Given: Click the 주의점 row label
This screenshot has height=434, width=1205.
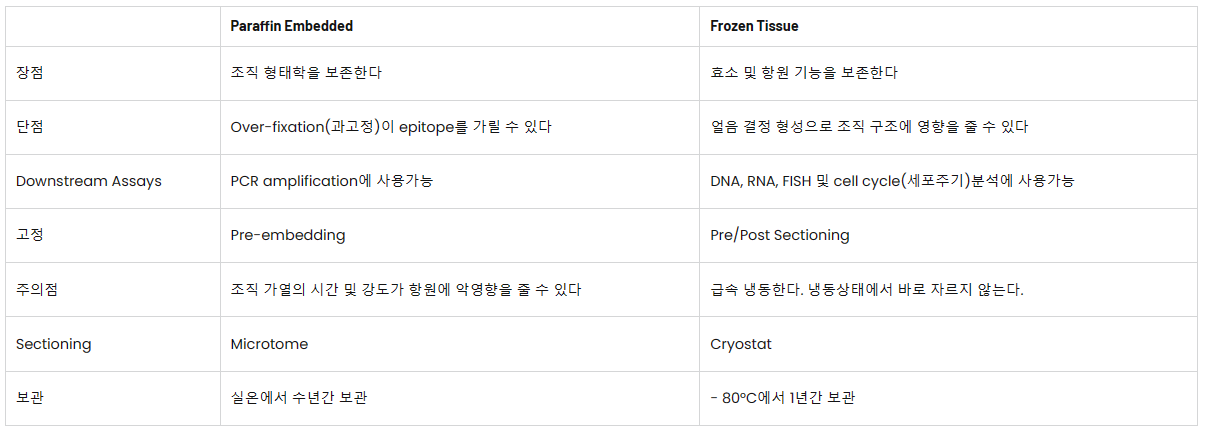Looking at the screenshot, I should click(x=37, y=290).
